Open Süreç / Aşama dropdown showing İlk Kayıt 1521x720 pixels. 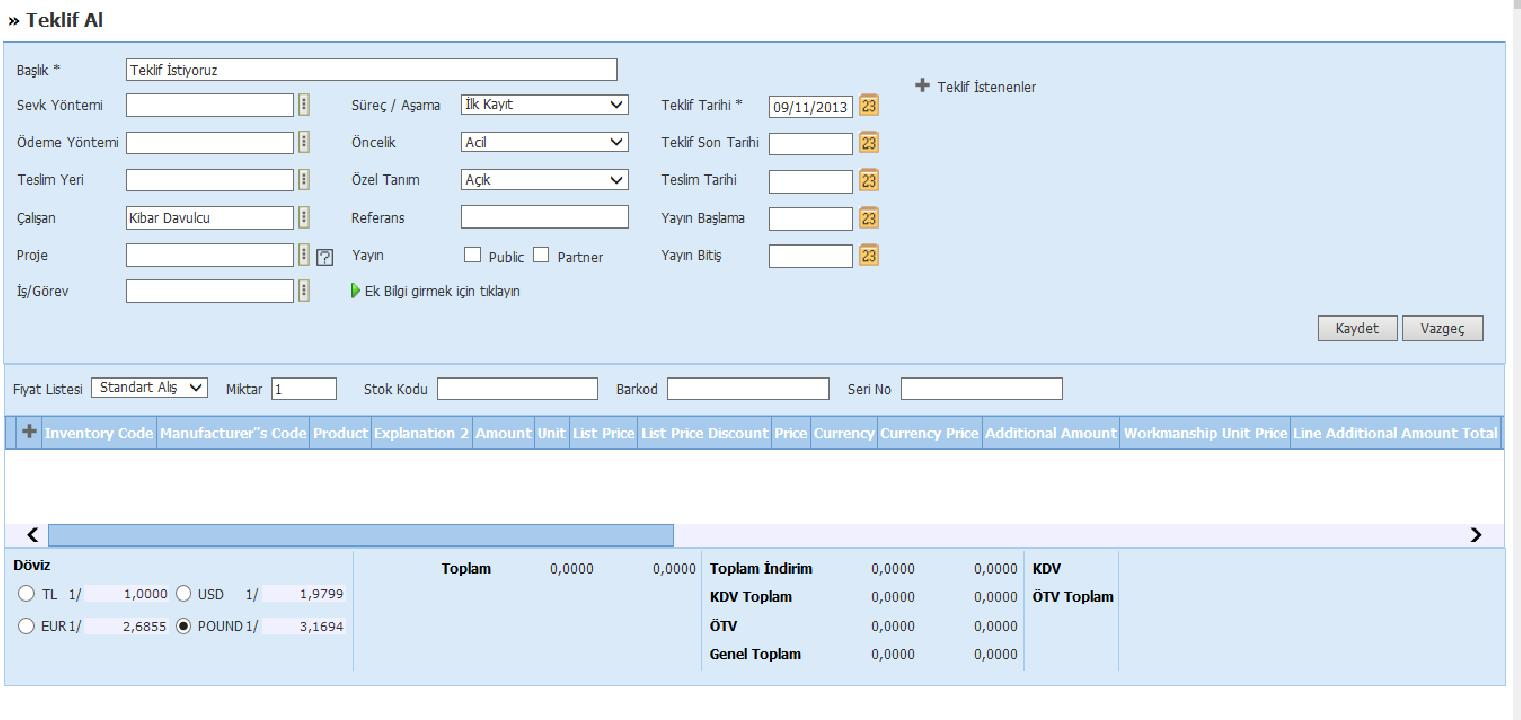click(x=545, y=104)
